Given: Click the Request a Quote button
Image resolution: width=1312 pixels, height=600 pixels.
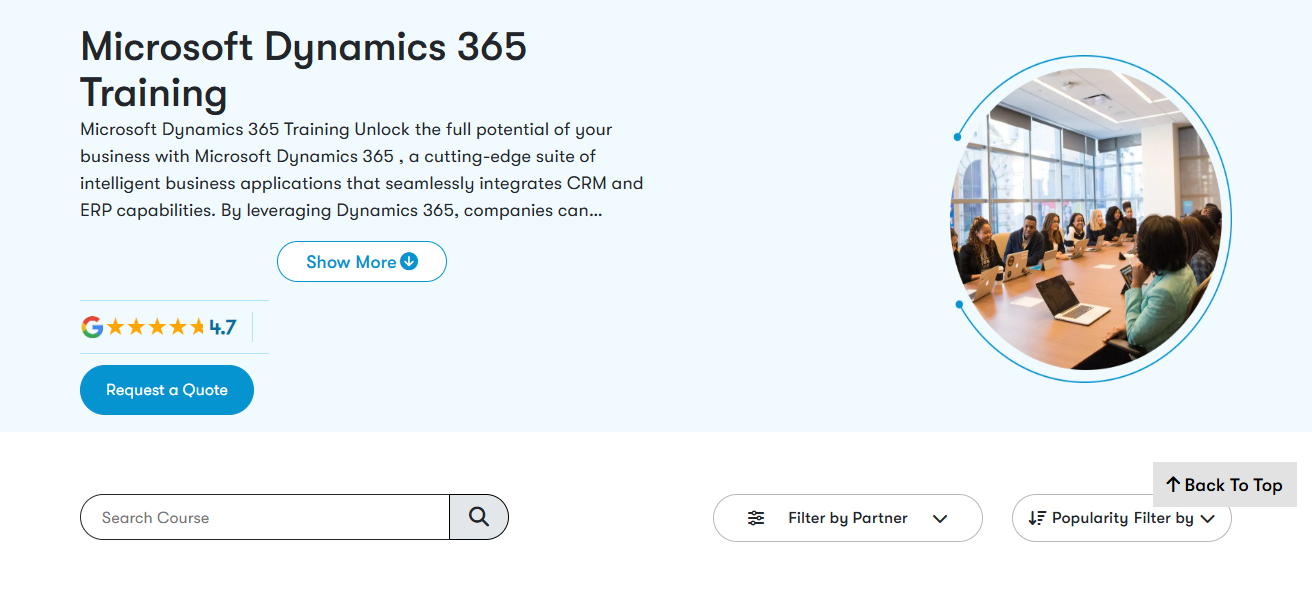Looking at the screenshot, I should 166,389.
